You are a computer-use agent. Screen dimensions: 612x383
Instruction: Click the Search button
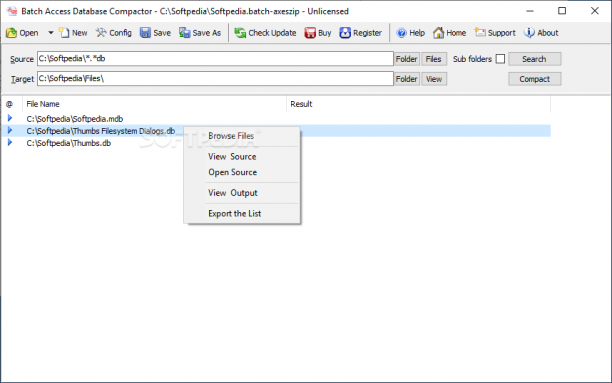tap(535, 59)
